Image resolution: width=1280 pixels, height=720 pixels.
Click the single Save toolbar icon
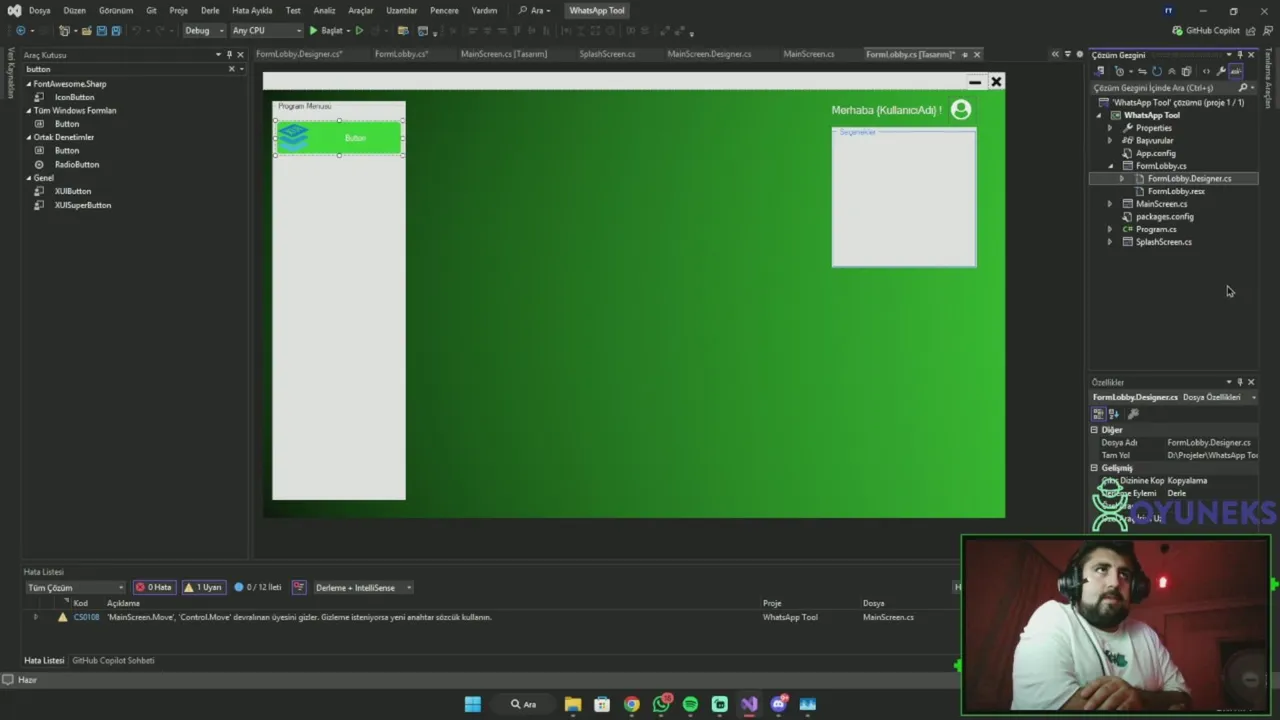click(101, 31)
